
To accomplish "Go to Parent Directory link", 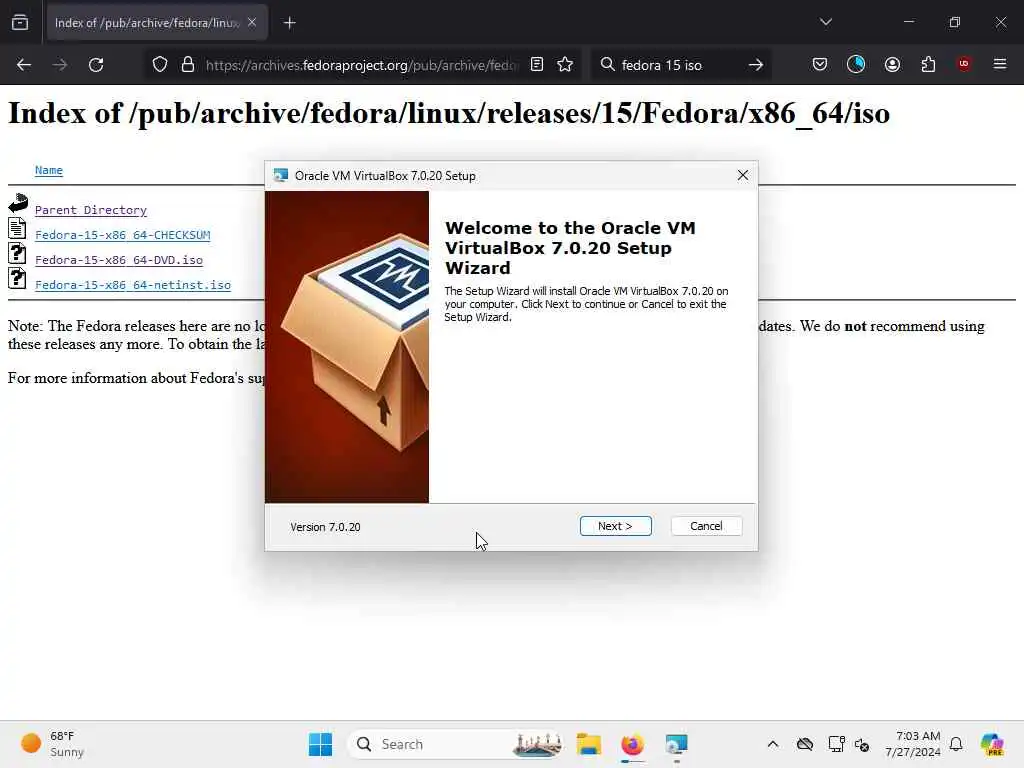I will [91, 210].
